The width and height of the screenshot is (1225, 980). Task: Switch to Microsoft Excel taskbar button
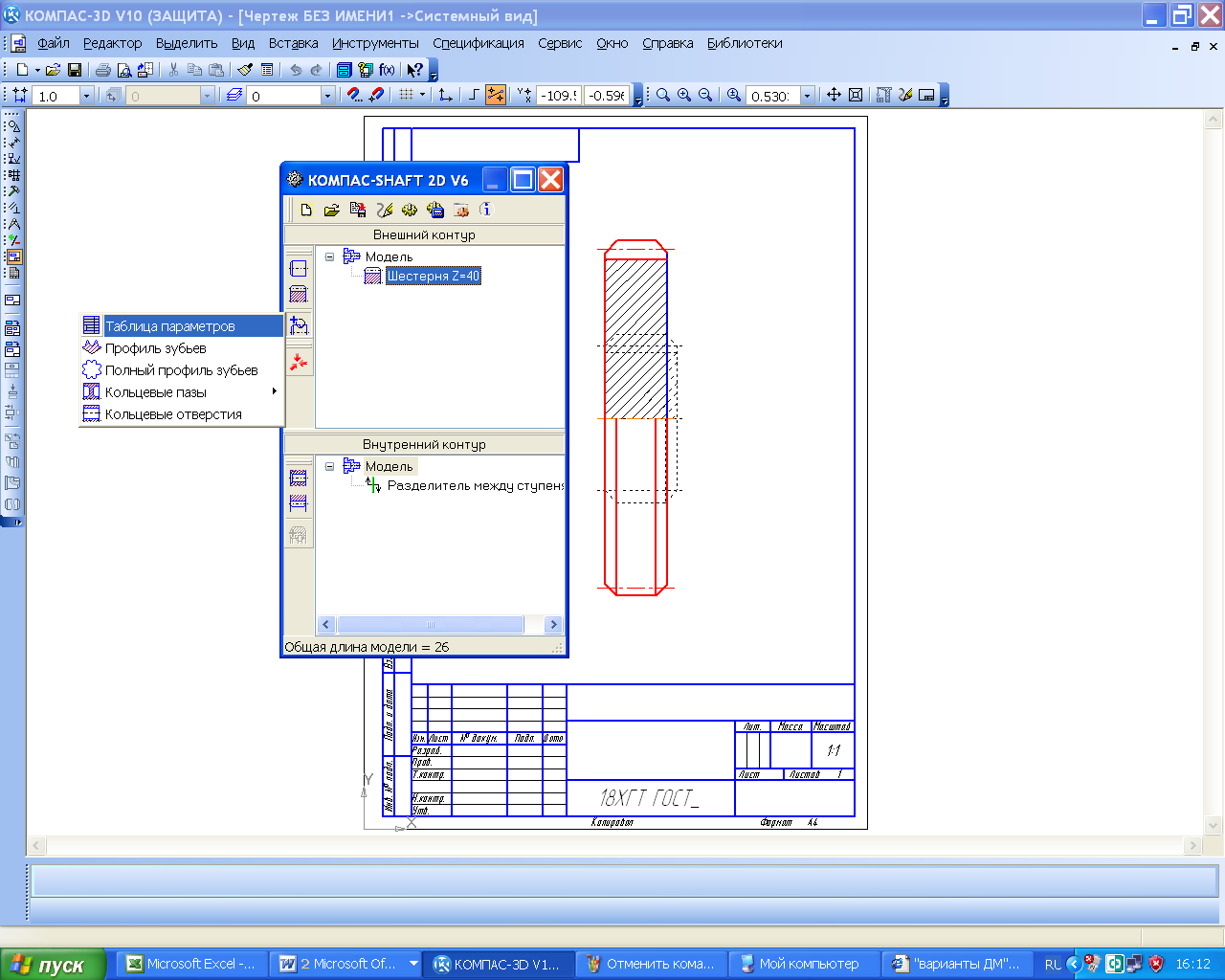coord(191,964)
